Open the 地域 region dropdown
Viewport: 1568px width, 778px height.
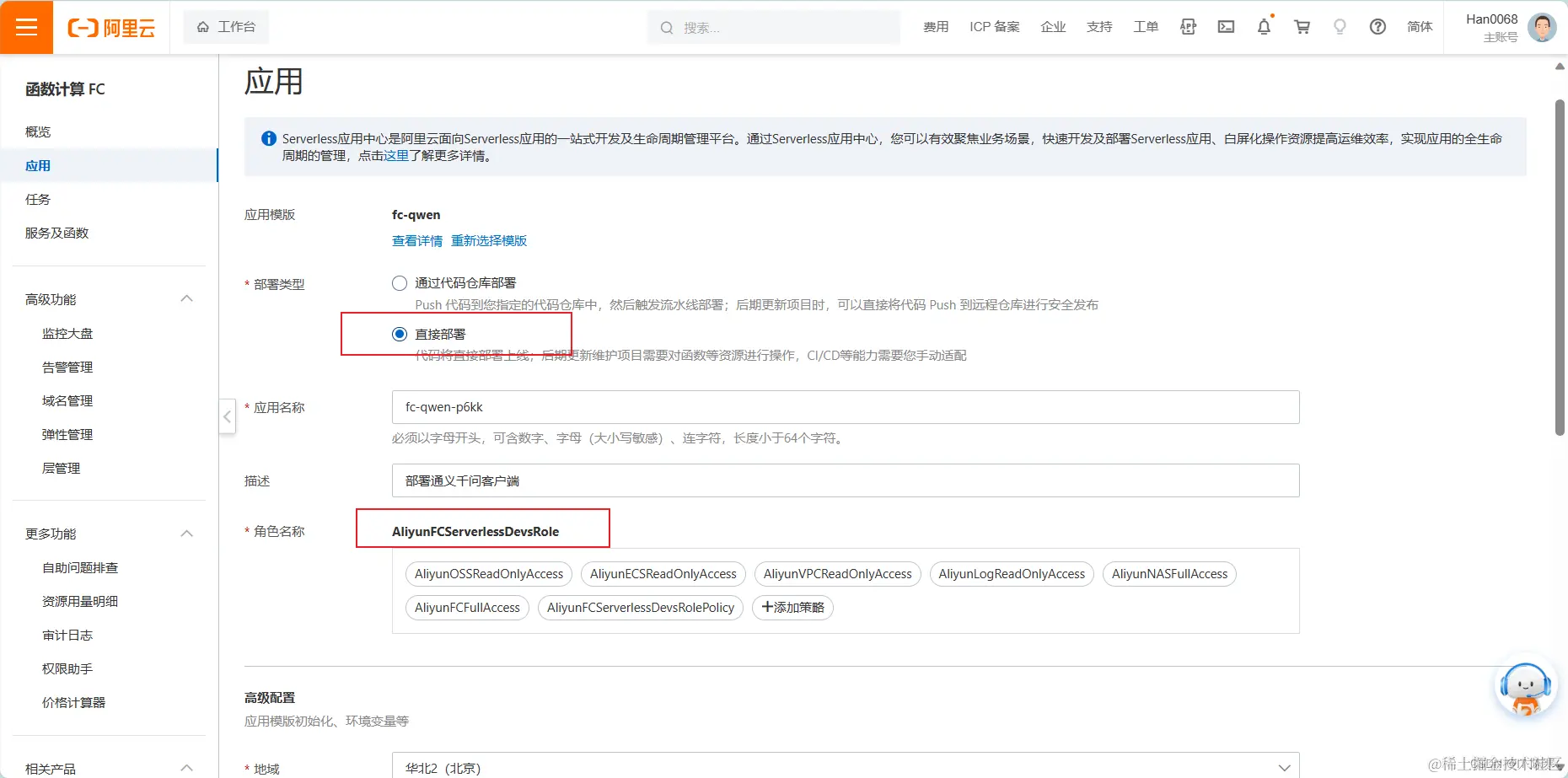point(846,765)
